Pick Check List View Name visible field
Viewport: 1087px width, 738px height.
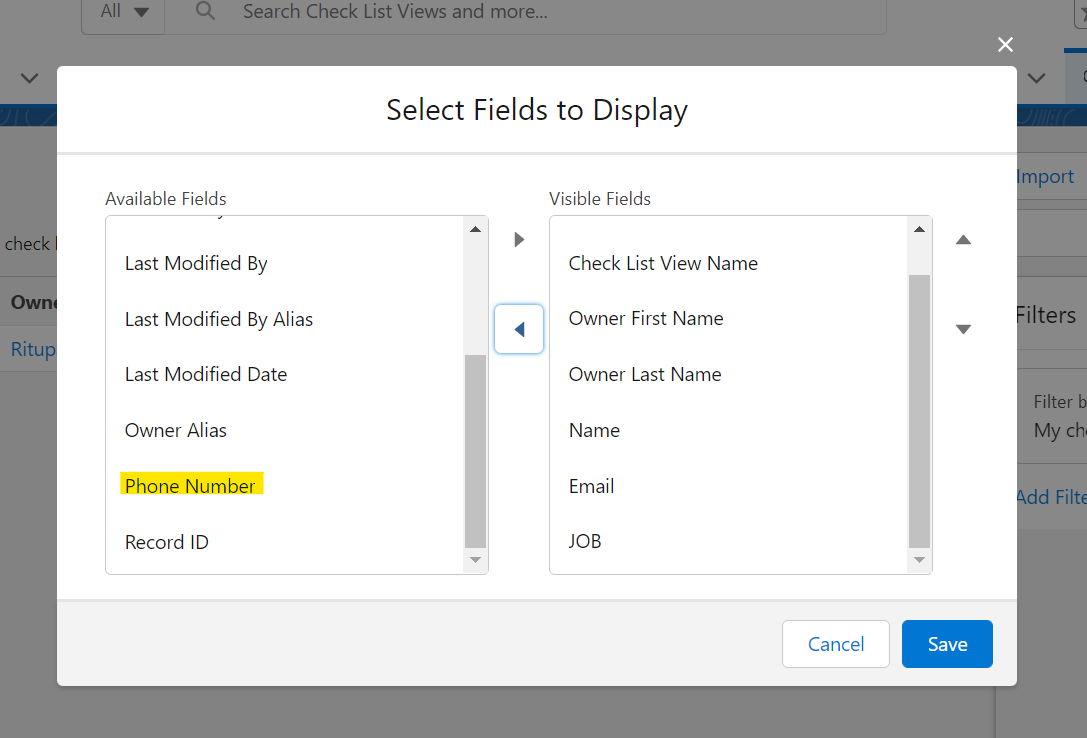tap(663, 263)
